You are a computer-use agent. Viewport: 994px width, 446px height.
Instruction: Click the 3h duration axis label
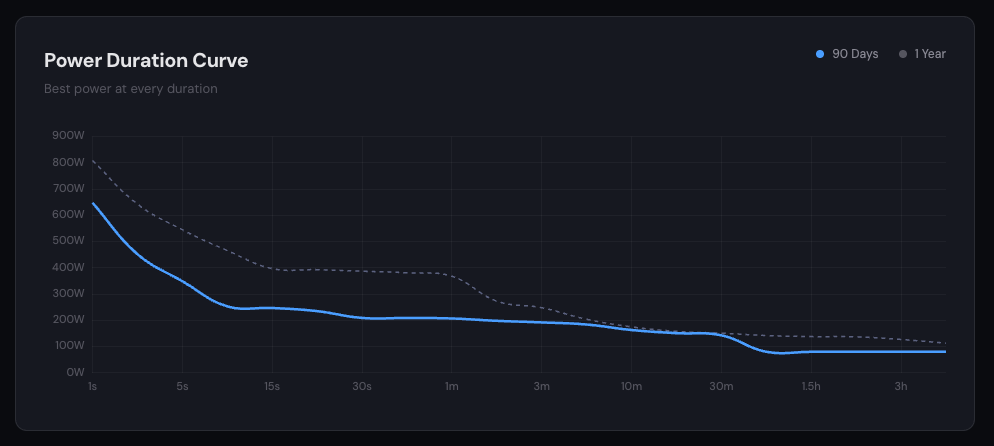point(901,386)
